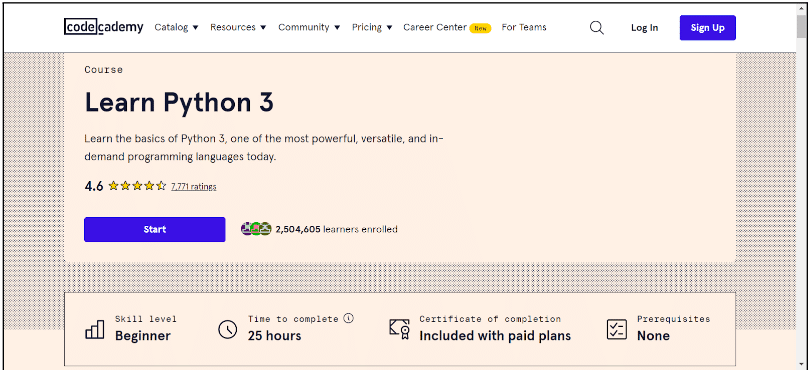Click the 25 hours text
The height and width of the screenshot is (370, 810).
274,336
